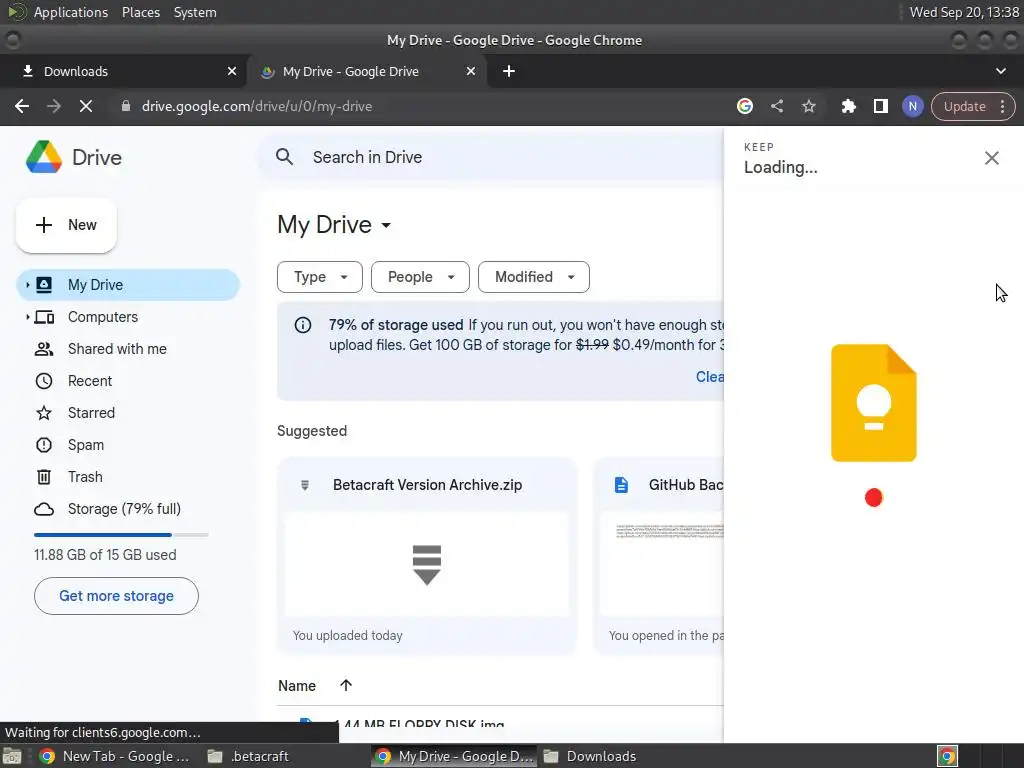Screen dimensions: 1024x768
Task: Click the Google Keep lightbulb icon
Action: pos(873,403)
